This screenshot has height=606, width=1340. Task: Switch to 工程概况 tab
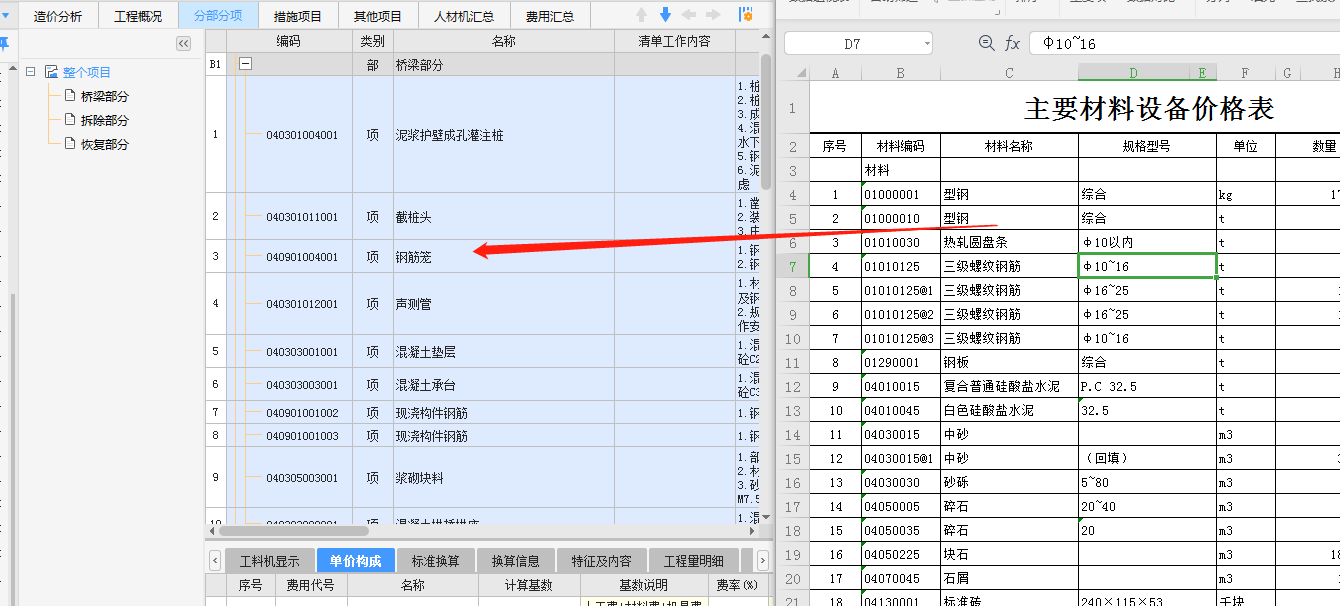pos(138,16)
